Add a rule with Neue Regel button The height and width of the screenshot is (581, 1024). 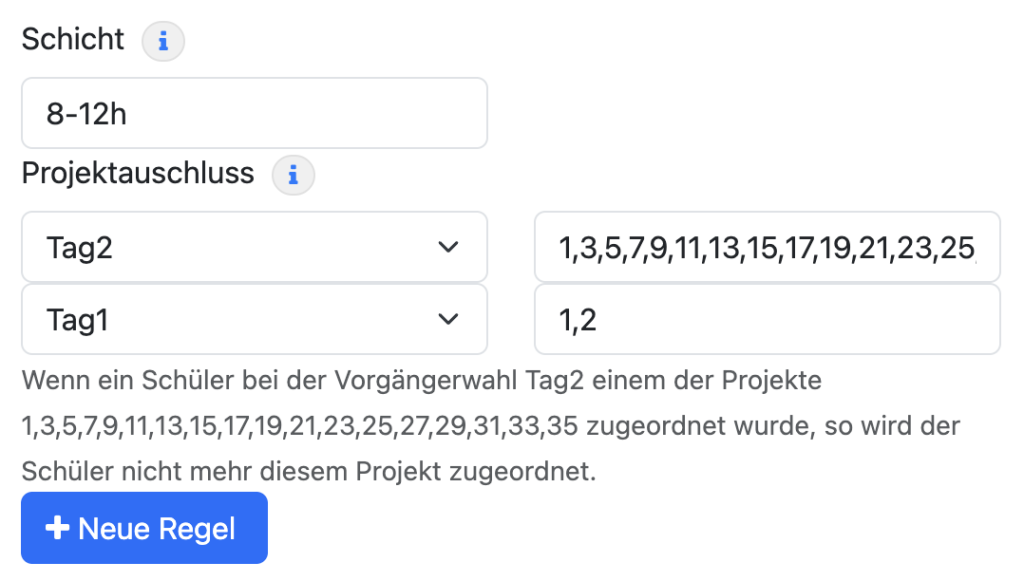(x=145, y=528)
